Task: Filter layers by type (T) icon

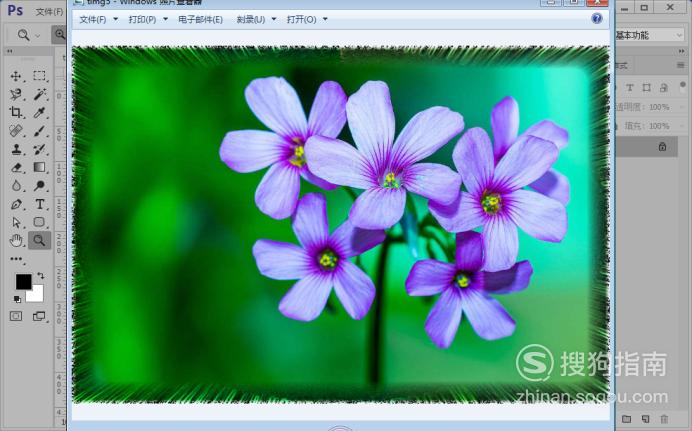Action: click(630, 88)
